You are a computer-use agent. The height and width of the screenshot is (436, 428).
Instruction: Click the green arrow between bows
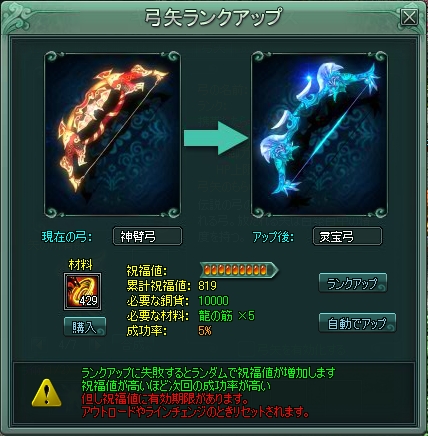217,138
